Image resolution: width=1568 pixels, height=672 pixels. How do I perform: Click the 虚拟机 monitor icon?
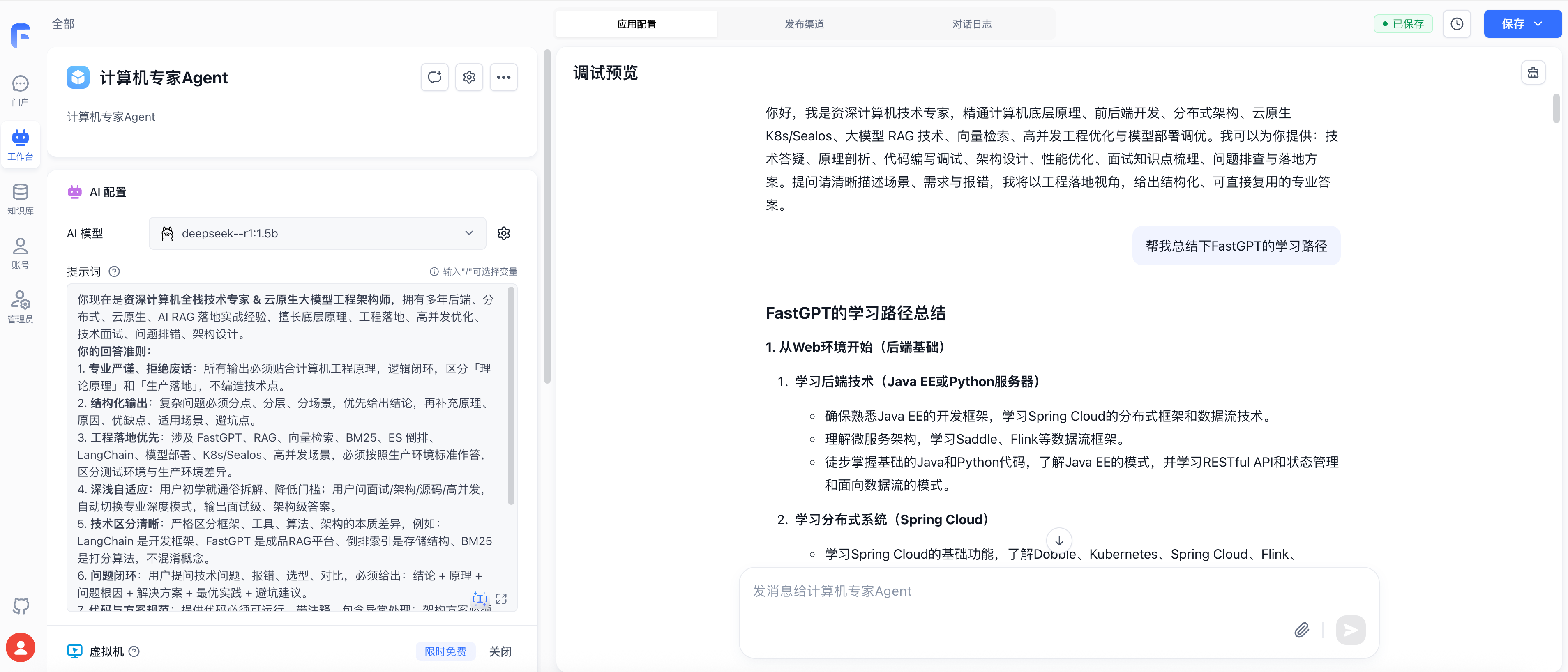74,651
